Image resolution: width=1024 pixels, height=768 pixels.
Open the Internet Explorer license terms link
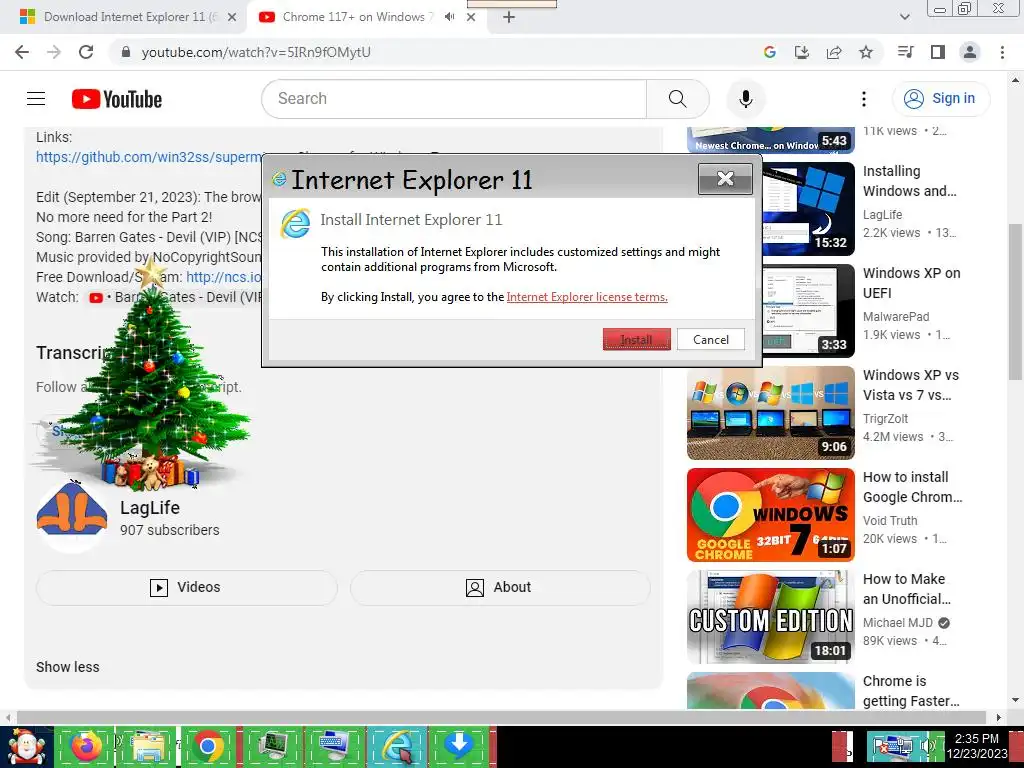[x=586, y=297]
